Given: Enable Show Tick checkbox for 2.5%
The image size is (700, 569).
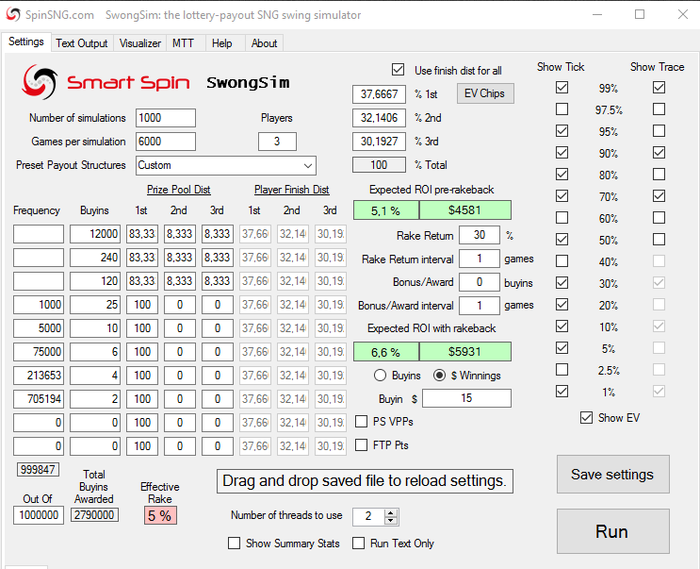Looking at the screenshot, I should pos(562,370).
